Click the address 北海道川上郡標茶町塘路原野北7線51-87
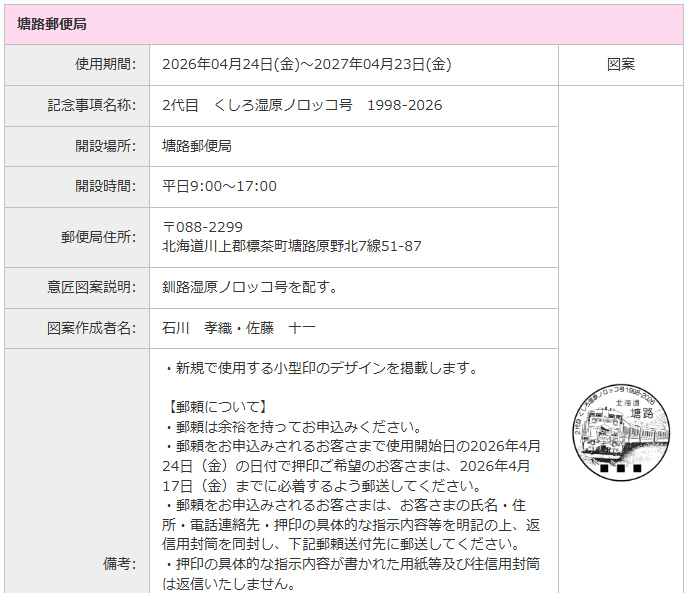690x593 pixels. pos(292,246)
